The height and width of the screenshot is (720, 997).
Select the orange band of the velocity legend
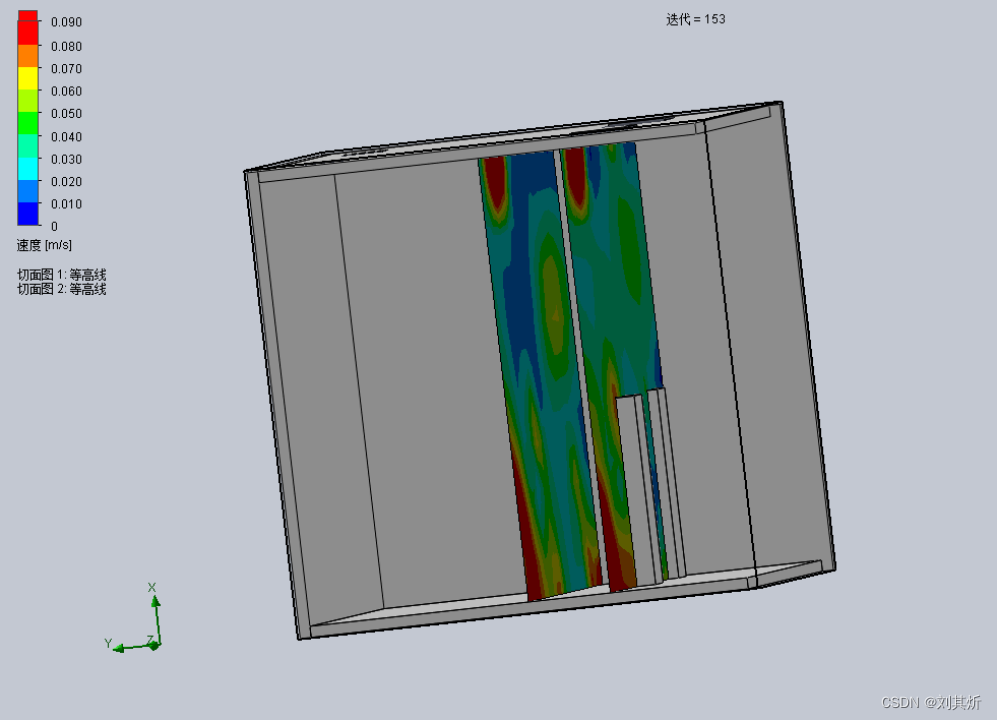tap(28, 56)
